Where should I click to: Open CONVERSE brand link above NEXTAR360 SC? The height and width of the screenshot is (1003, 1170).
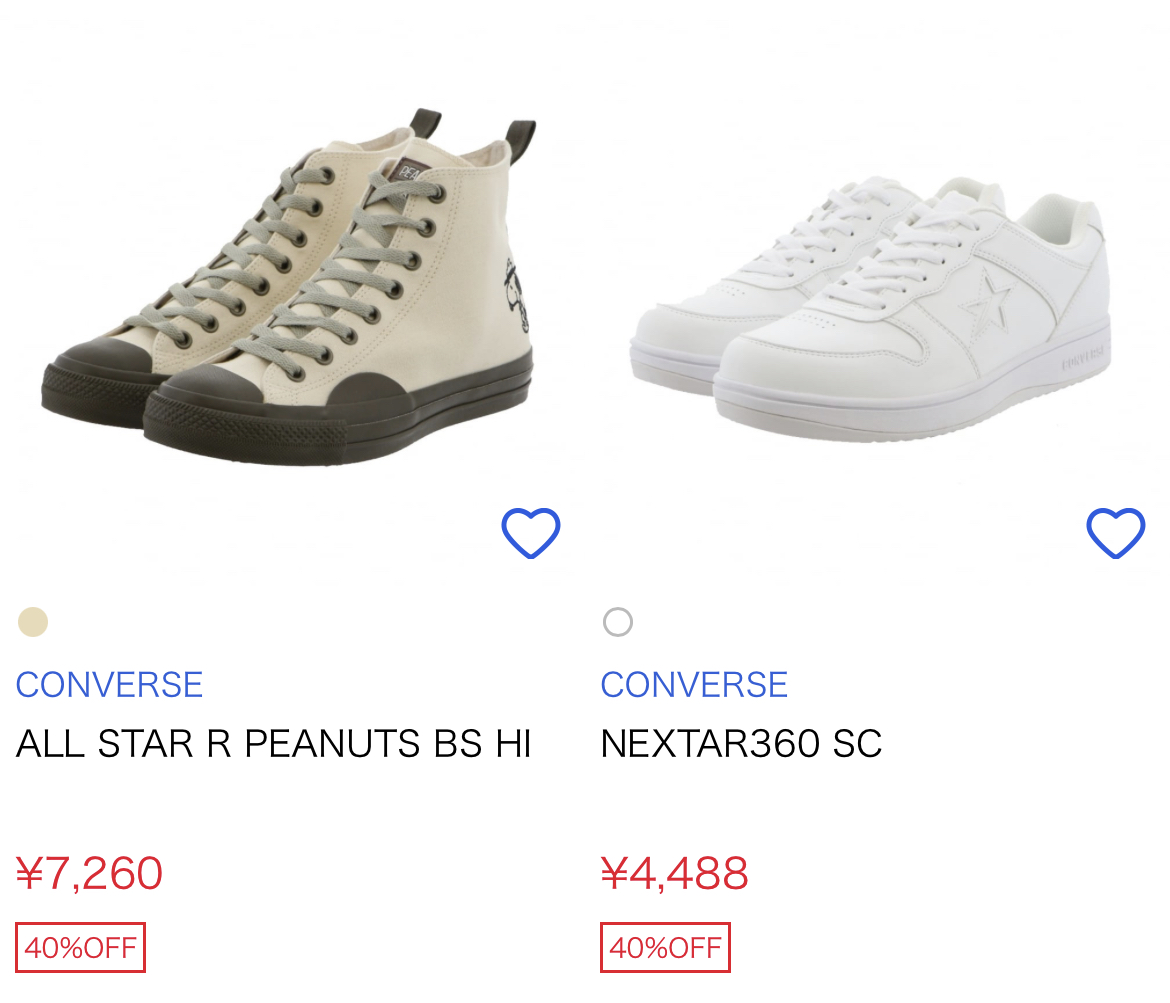coord(694,685)
